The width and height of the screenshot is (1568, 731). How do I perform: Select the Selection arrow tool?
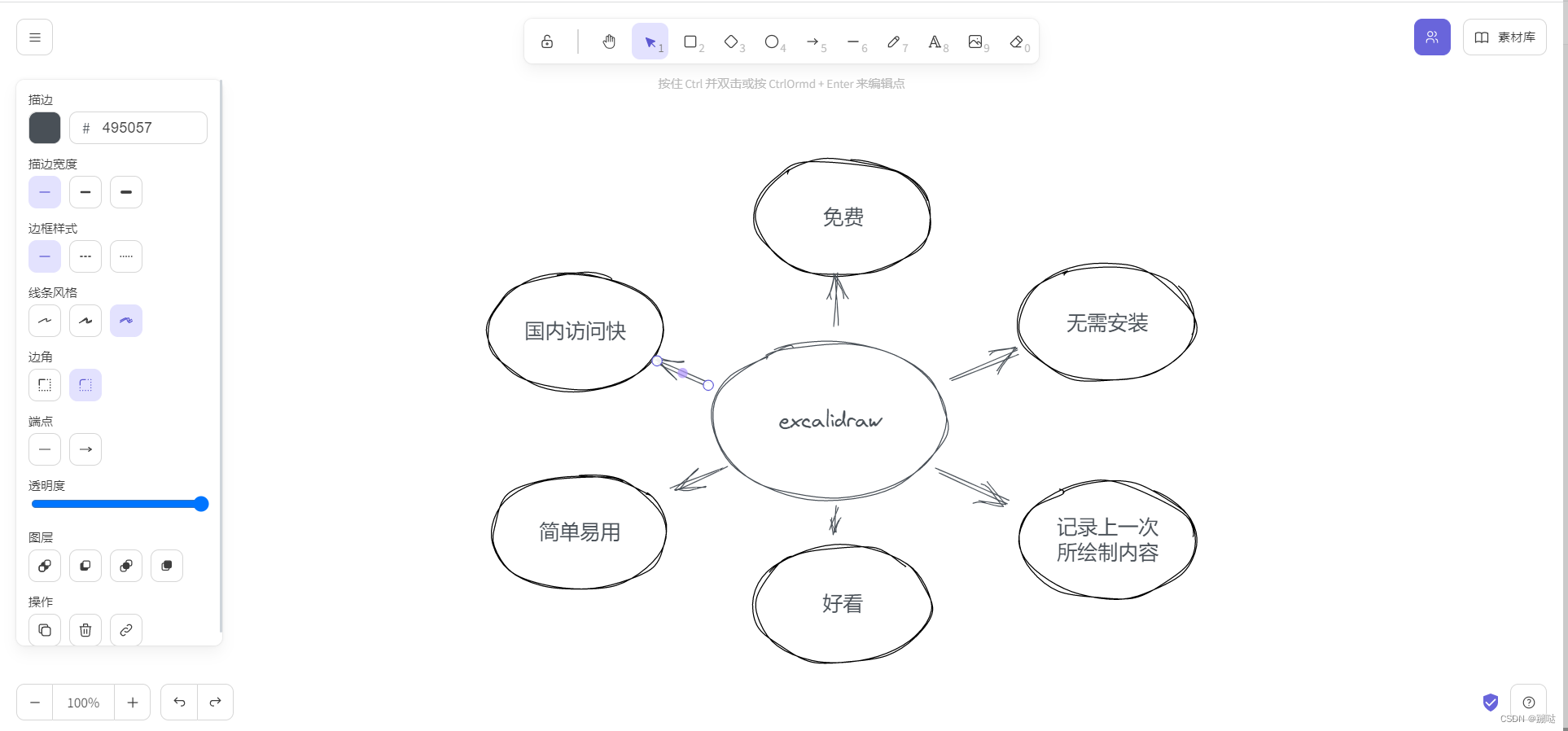tap(650, 42)
